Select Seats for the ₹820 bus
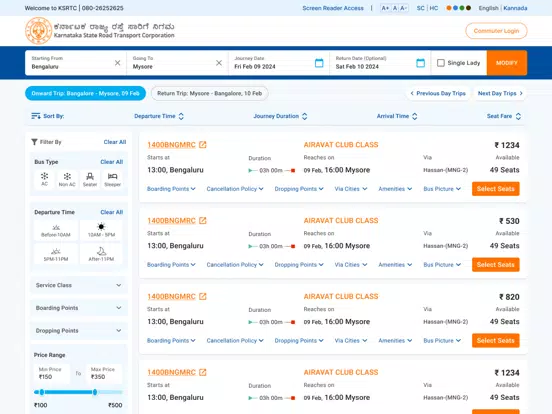Screen dimensions: 552x414 click(496, 340)
